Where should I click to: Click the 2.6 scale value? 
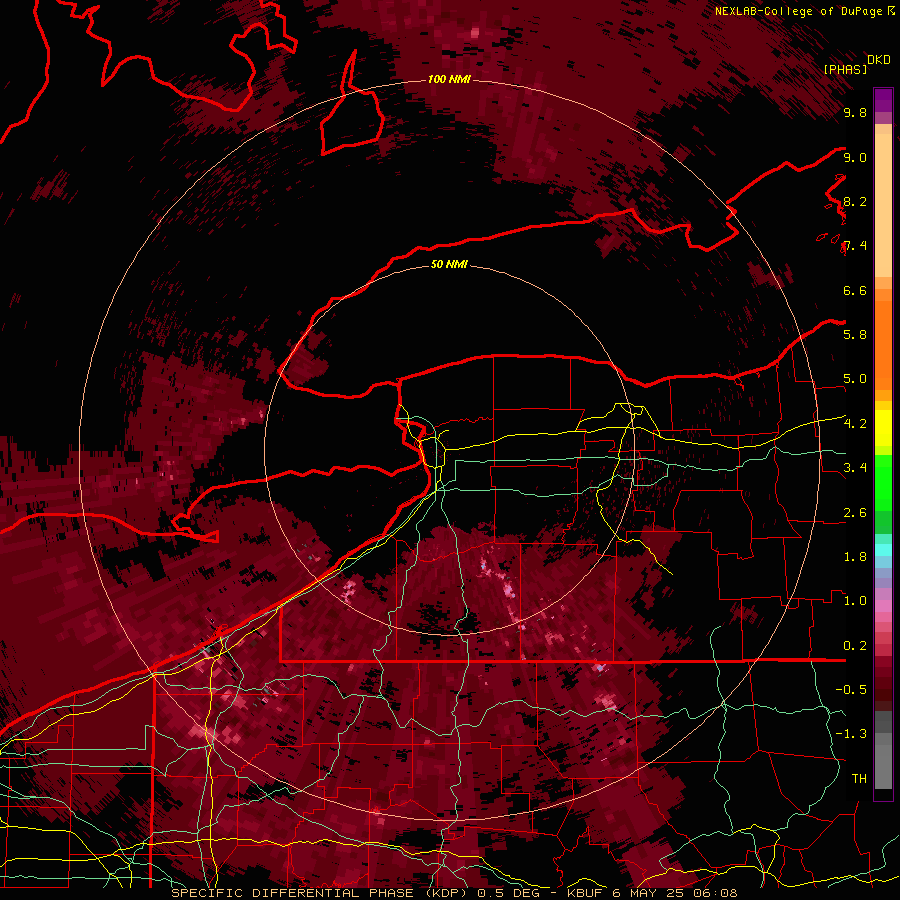[x=855, y=513]
